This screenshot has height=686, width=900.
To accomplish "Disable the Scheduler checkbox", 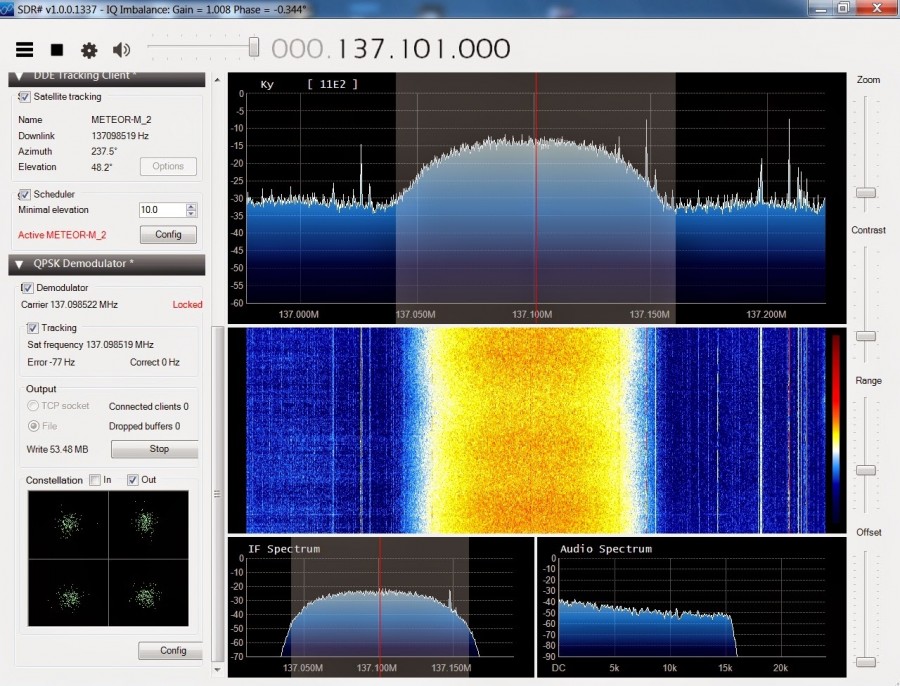I will click(25, 194).
